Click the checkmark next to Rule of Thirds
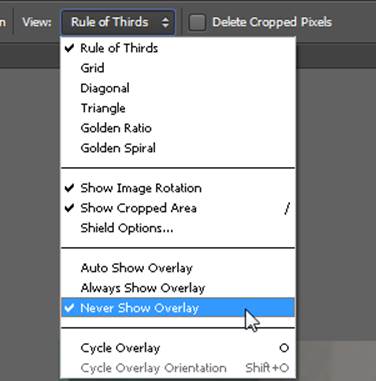The width and height of the screenshot is (376, 381). coord(69,48)
